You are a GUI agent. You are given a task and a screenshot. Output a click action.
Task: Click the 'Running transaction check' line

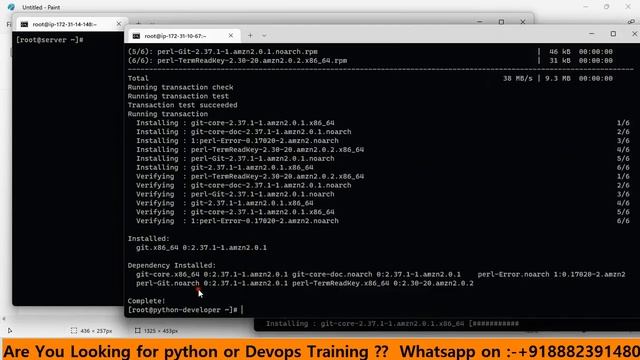point(180,87)
